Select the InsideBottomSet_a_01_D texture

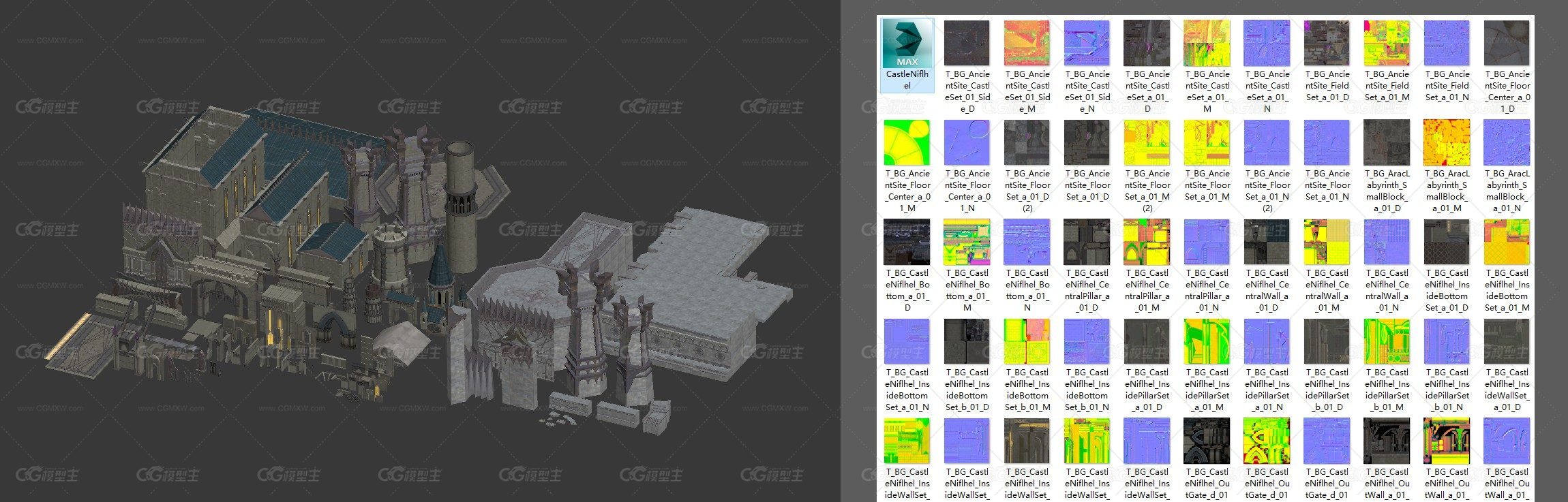1447,242
